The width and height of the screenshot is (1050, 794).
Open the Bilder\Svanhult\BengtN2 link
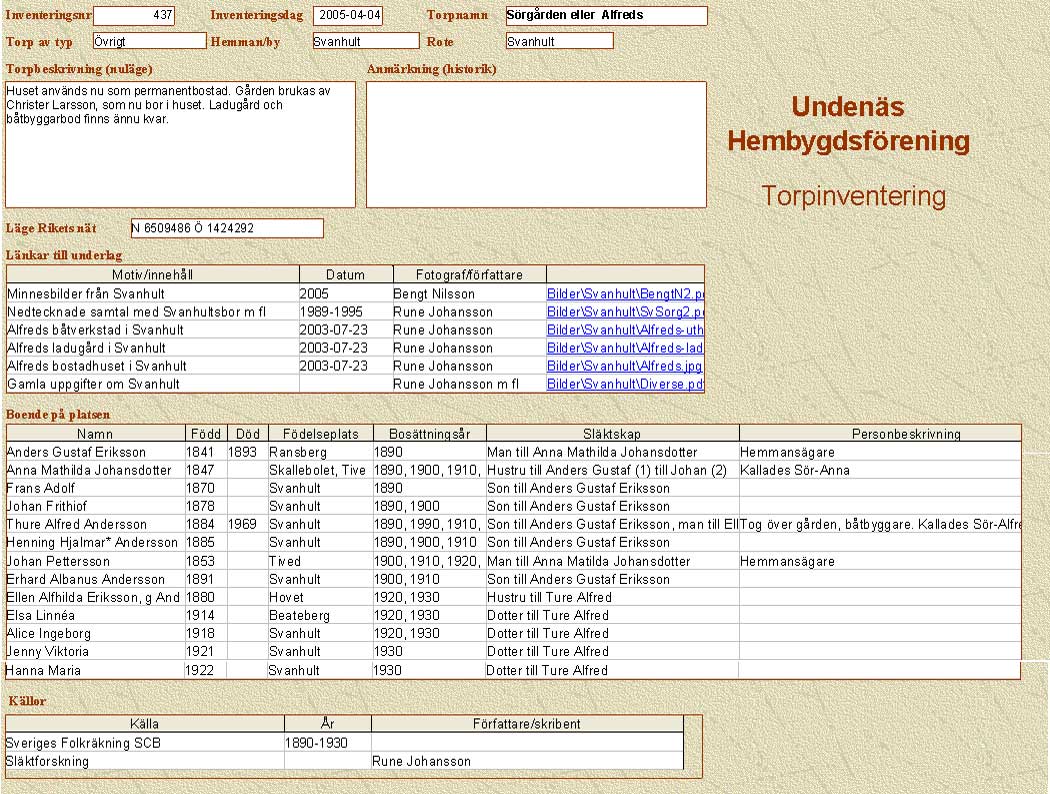625,294
